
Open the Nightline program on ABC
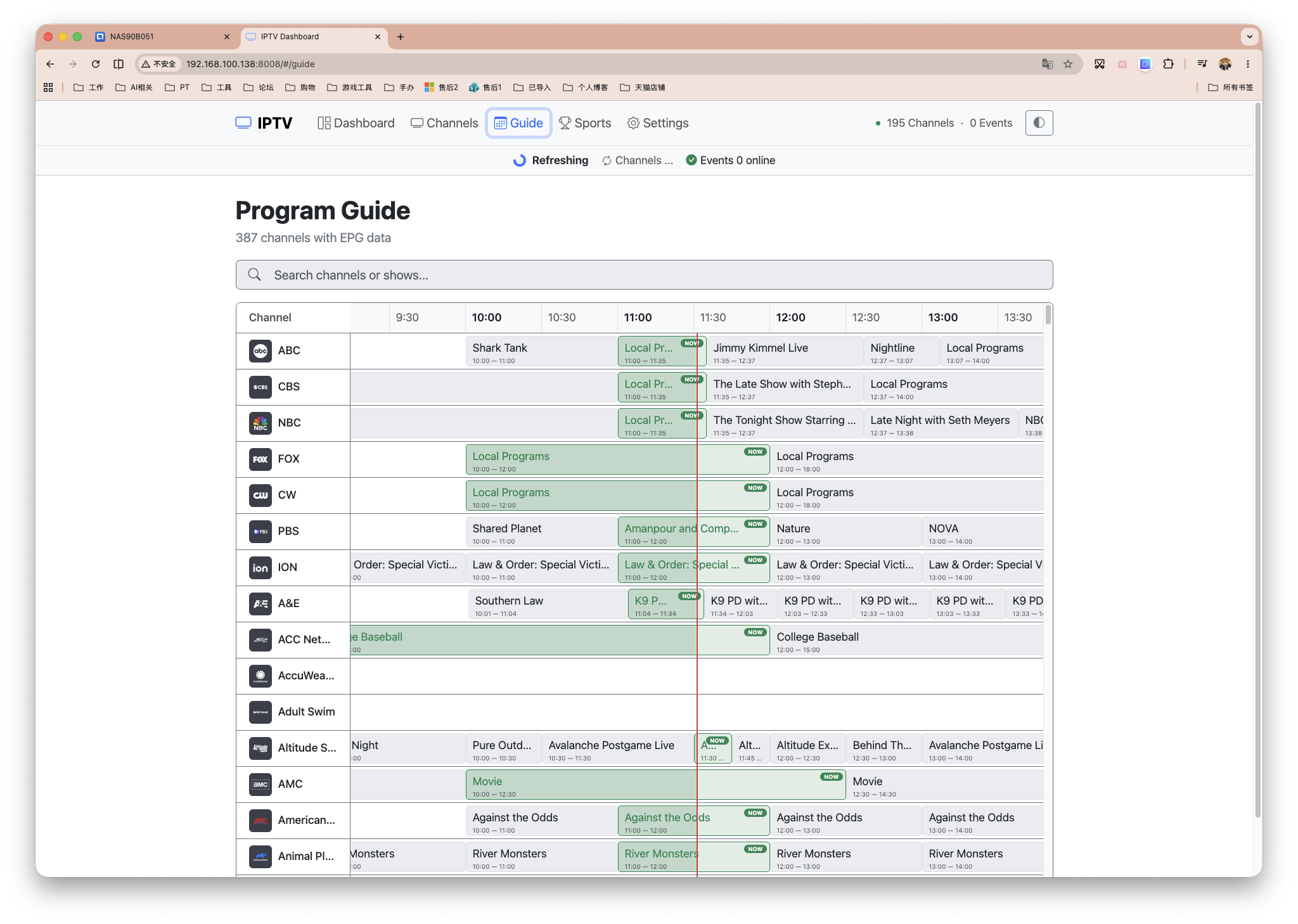click(x=901, y=352)
